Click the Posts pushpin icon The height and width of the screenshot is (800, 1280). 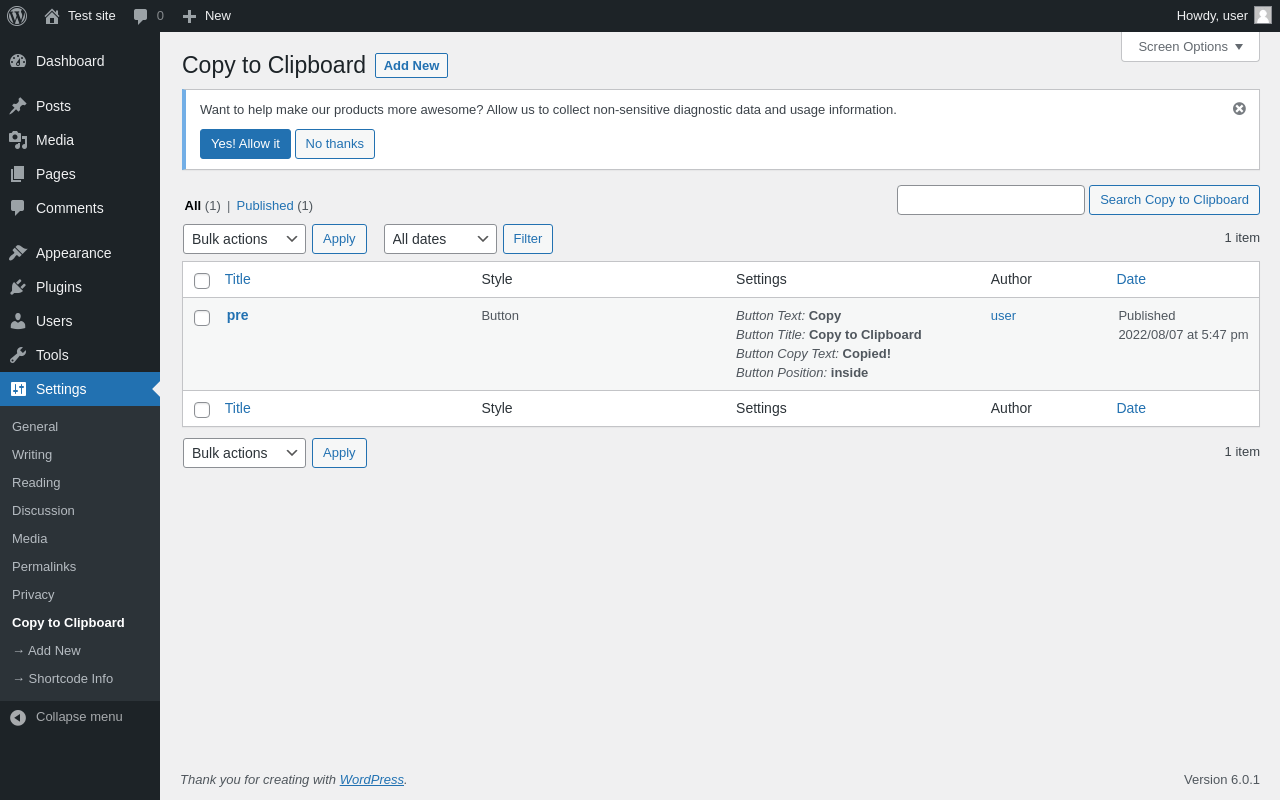coord(18,106)
